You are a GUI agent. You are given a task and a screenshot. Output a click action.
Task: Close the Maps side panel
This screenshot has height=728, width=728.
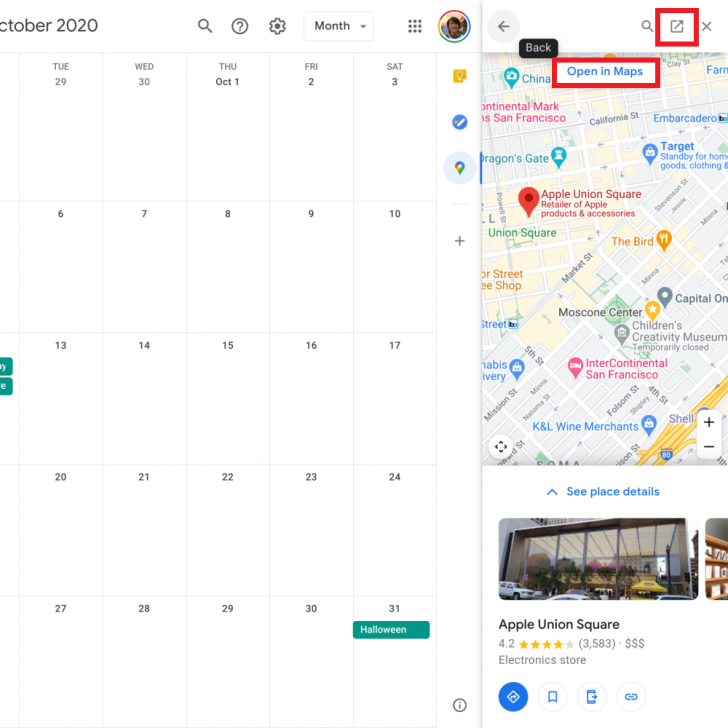(x=707, y=26)
